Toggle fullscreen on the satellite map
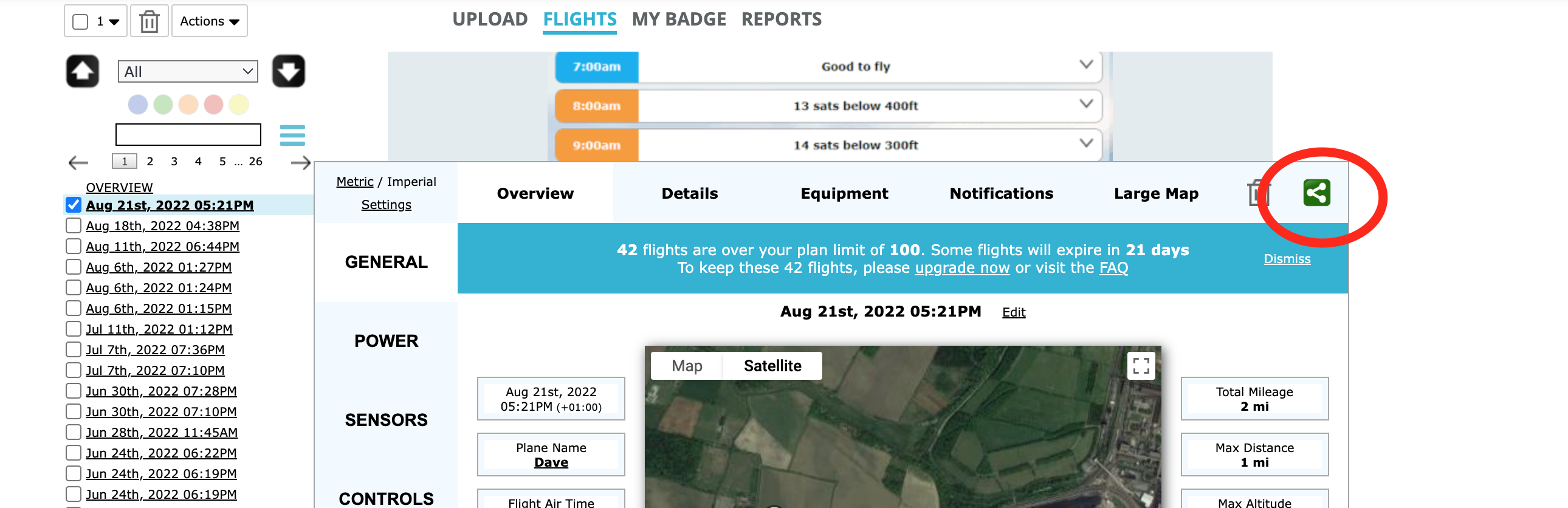Screen dimensions: 1568x508 click(1141, 366)
